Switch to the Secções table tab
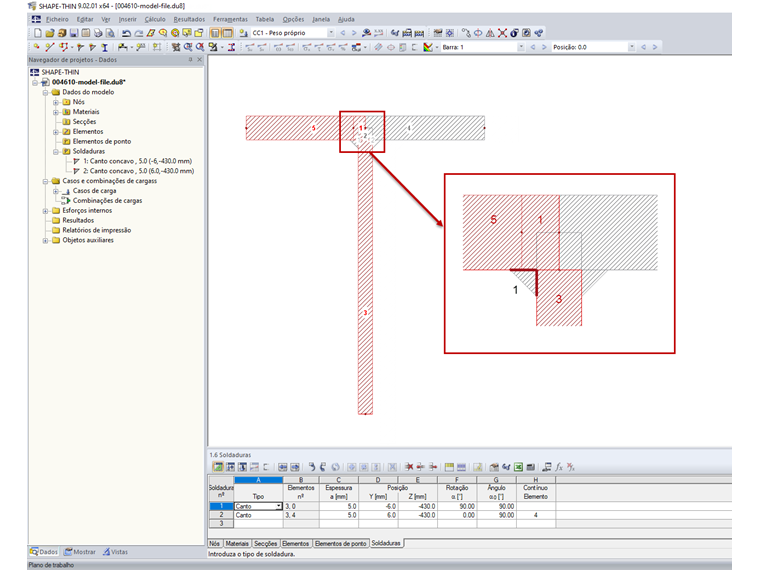Screen dimensions: 760x570 265,543
